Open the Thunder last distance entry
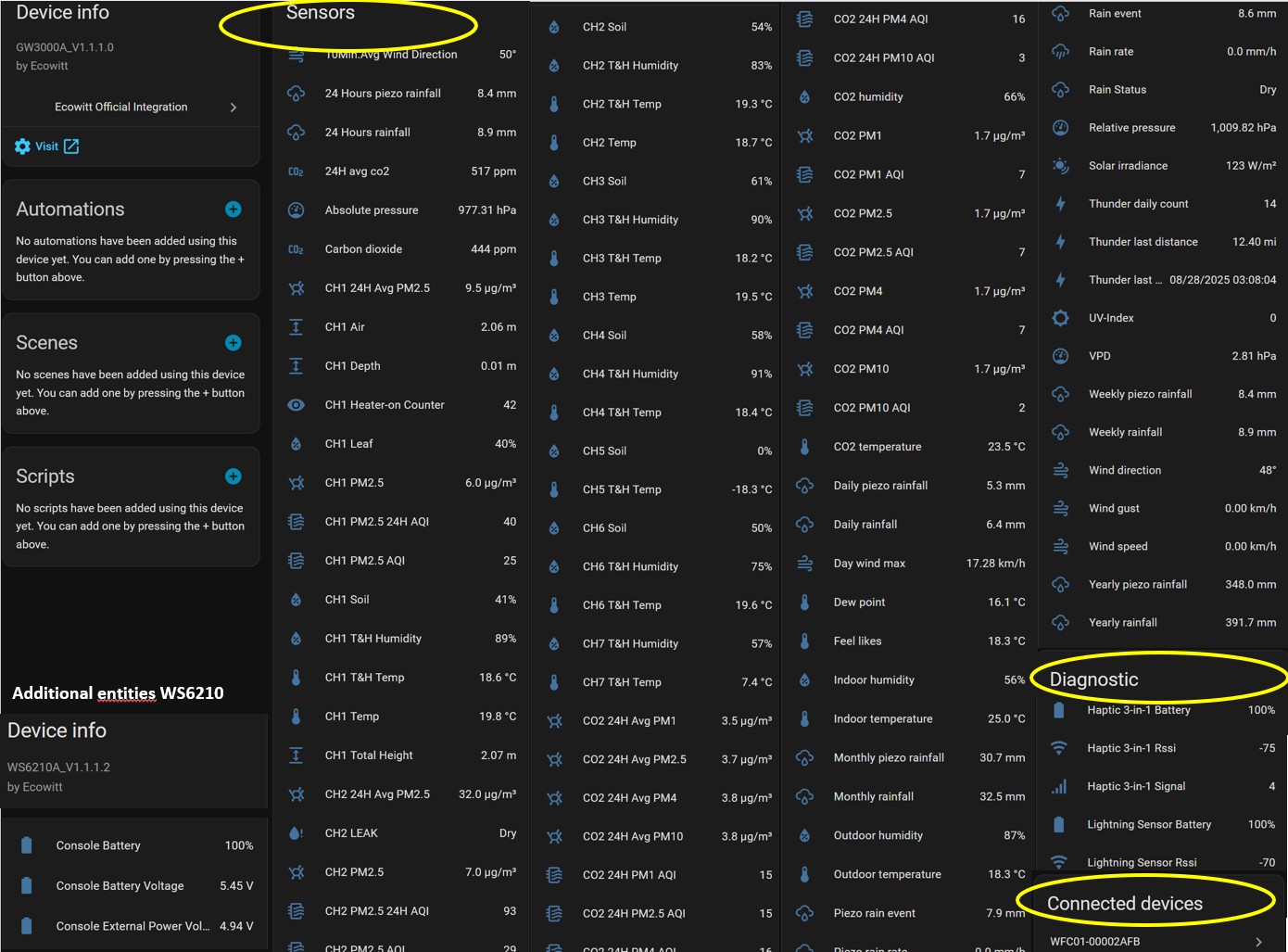This screenshot has height=952, width=1288. pos(1164,242)
